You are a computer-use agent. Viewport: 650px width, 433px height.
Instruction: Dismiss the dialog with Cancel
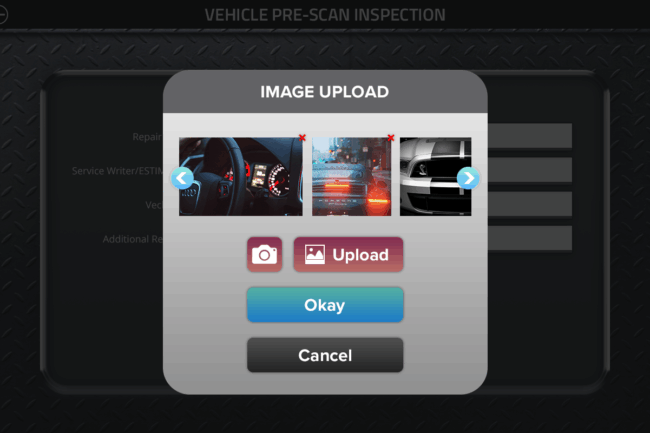325,355
